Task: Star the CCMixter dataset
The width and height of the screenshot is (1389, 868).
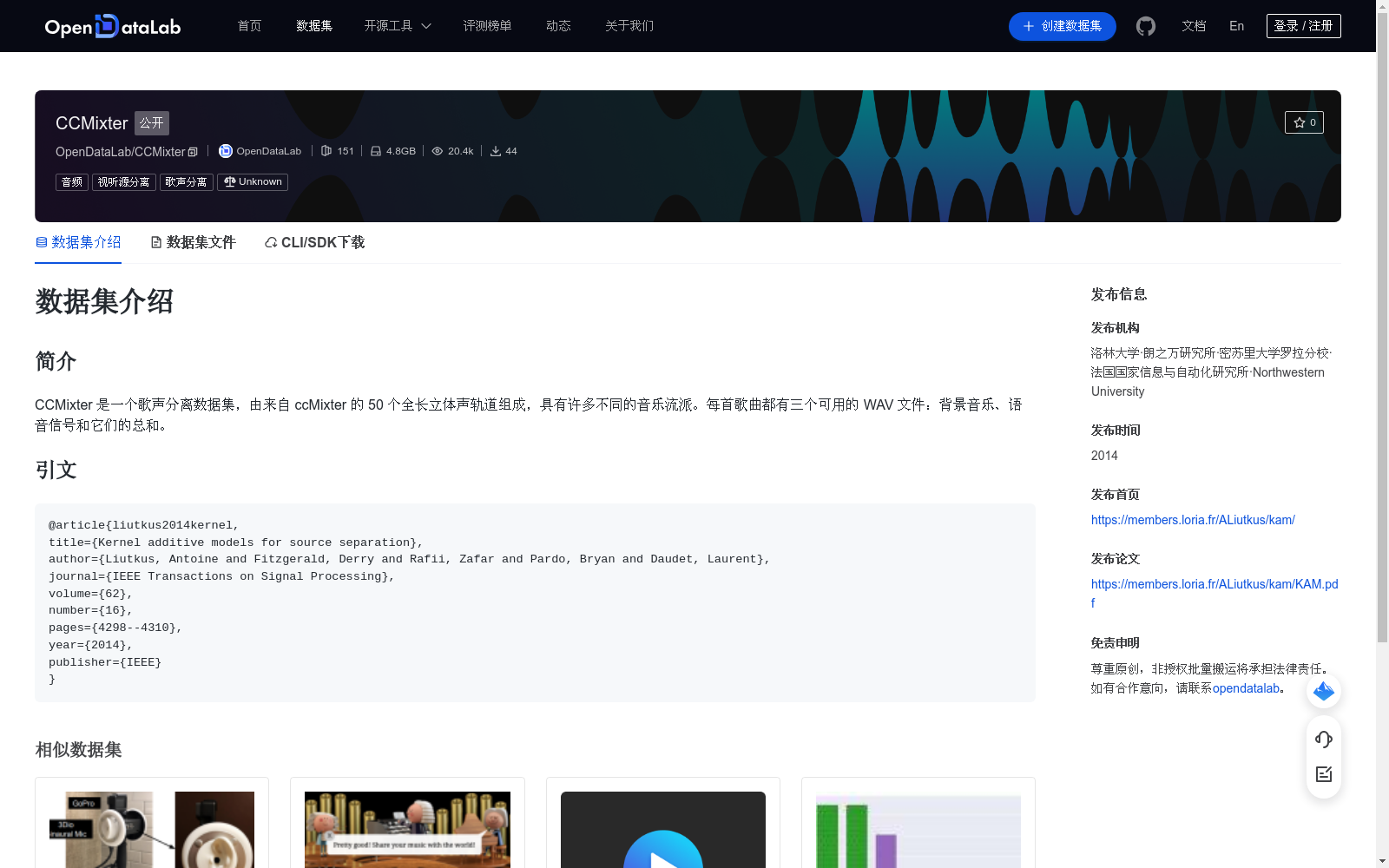Action: point(1304,122)
